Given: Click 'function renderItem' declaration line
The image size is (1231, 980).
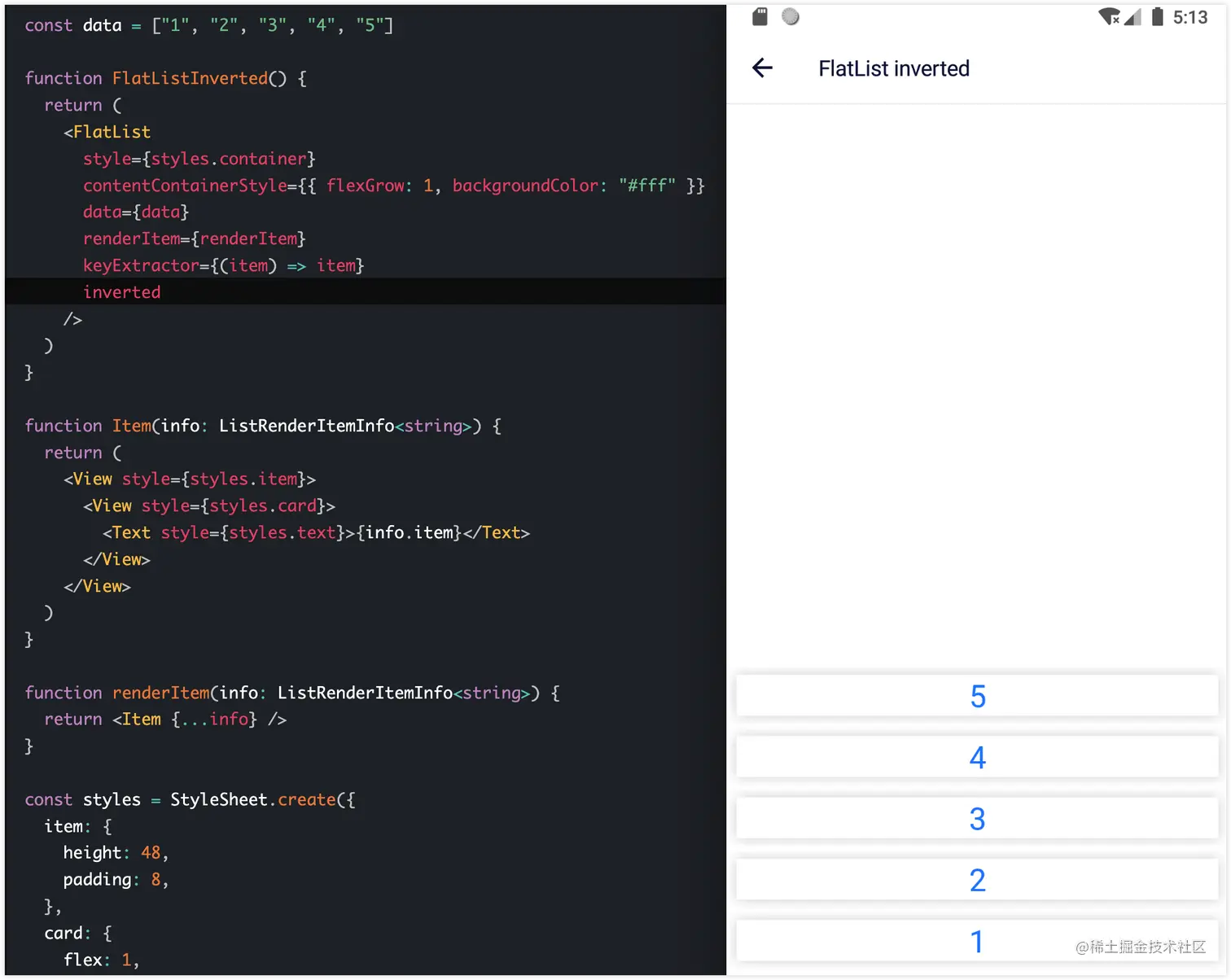Looking at the screenshot, I should pyautogui.click(x=292, y=693).
